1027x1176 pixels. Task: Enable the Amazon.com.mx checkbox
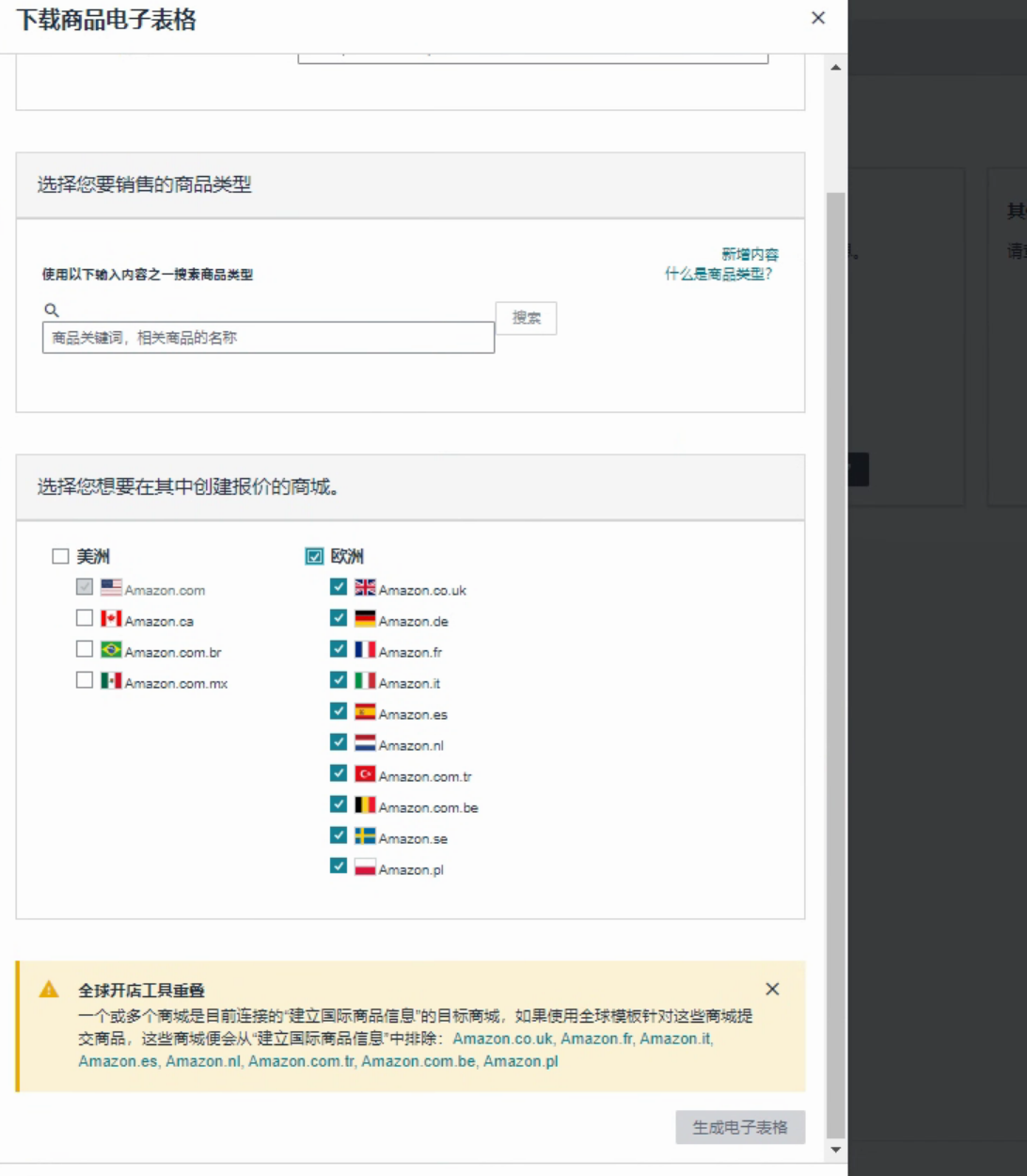[x=85, y=680]
